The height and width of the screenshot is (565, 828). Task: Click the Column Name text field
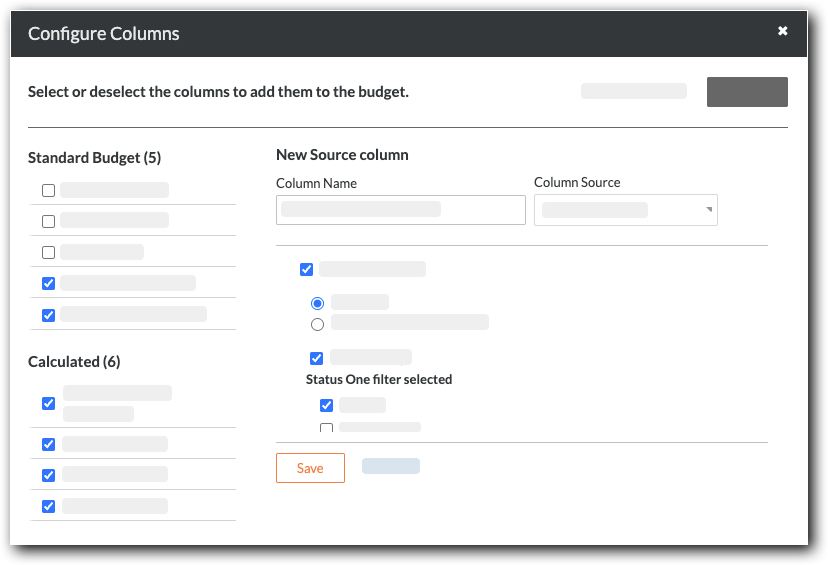coord(400,210)
